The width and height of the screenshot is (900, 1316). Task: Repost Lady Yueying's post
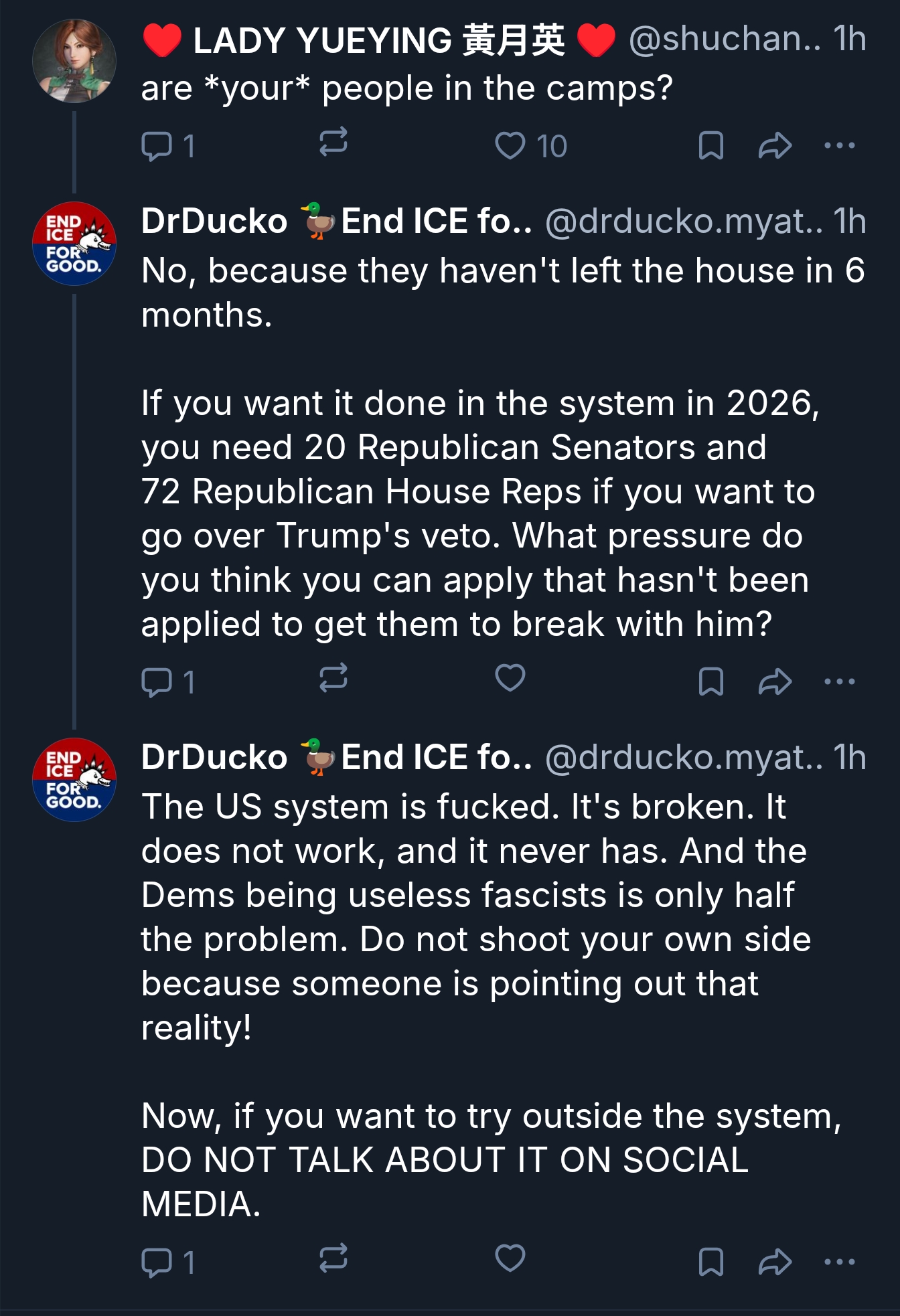point(333,143)
